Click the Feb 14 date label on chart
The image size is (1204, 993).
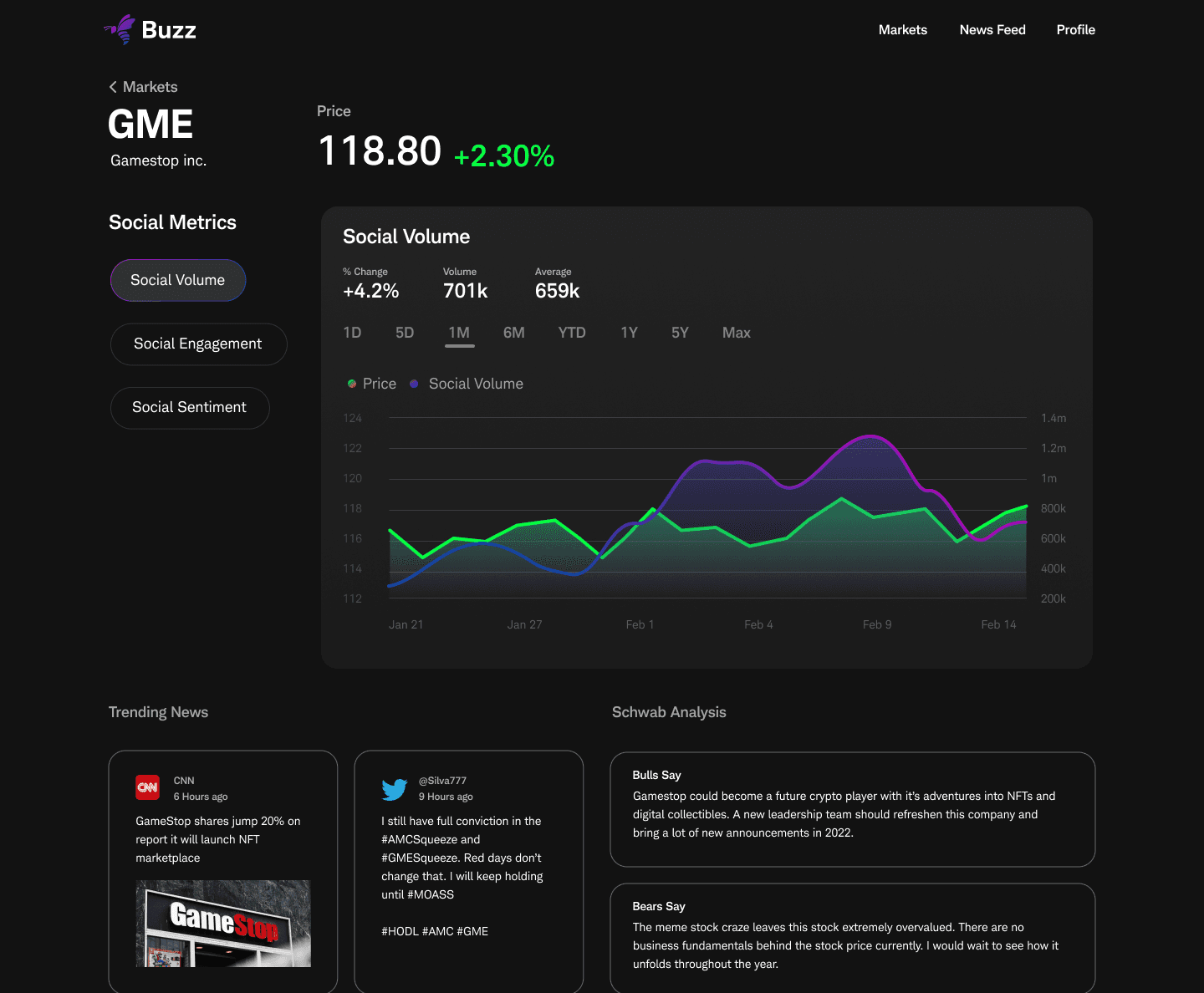click(999, 624)
